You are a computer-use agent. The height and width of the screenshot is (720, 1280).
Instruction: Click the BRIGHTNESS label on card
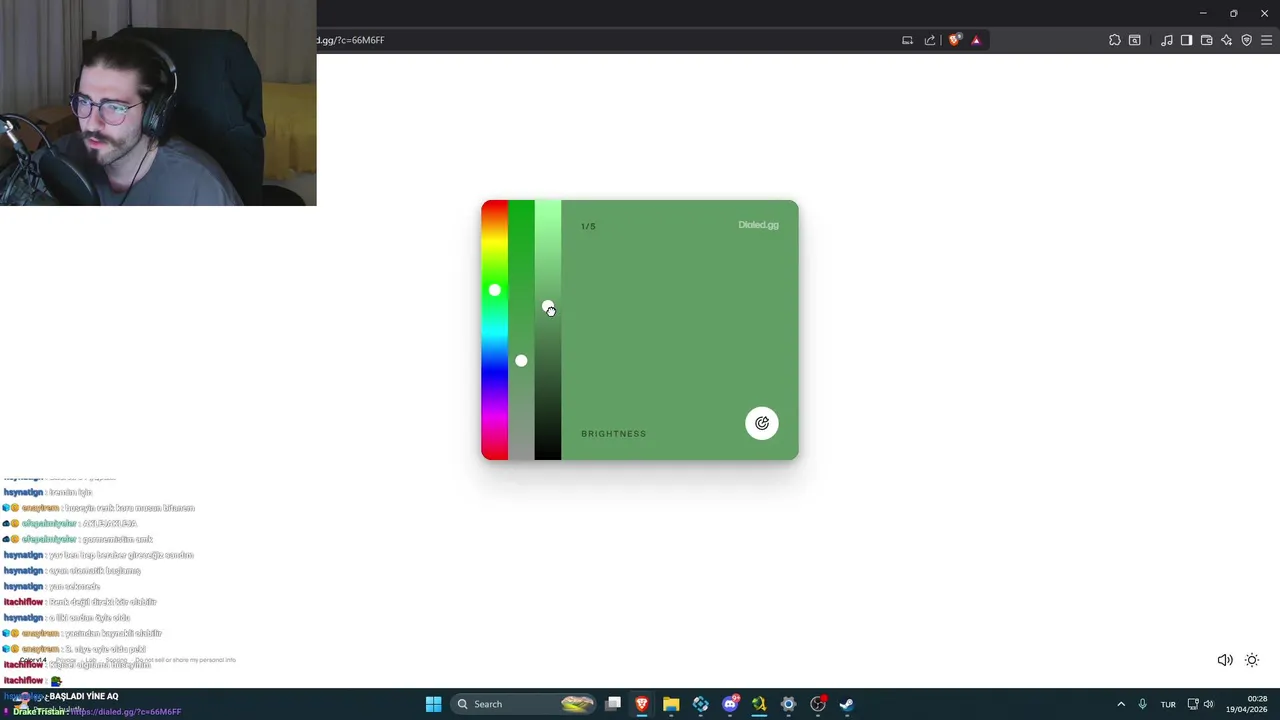pos(613,434)
